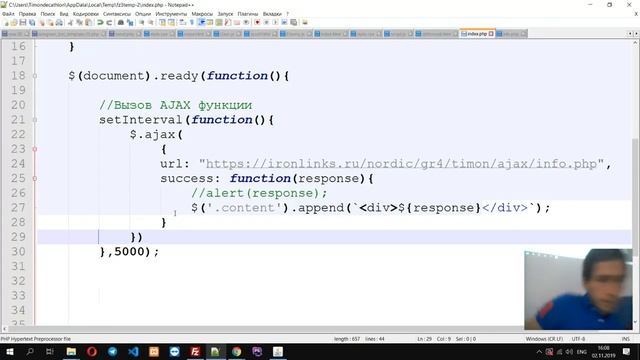
Task: Open the ? help menu
Action: 287,14
